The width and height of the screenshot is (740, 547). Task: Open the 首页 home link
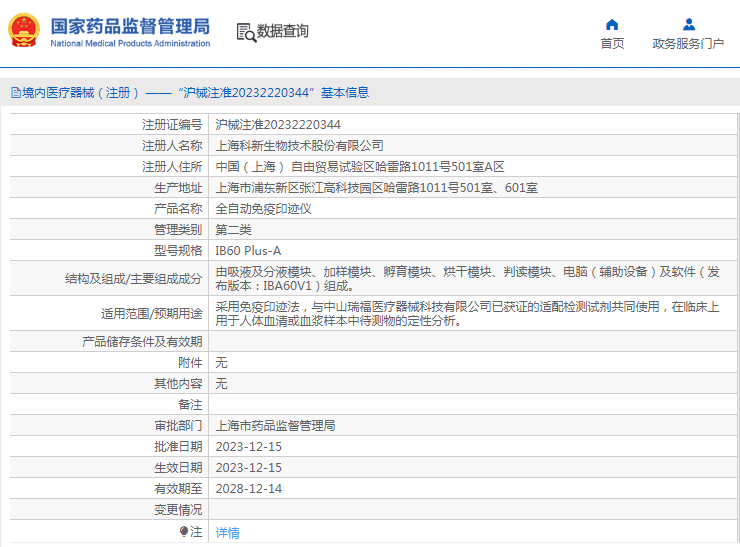(612, 43)
